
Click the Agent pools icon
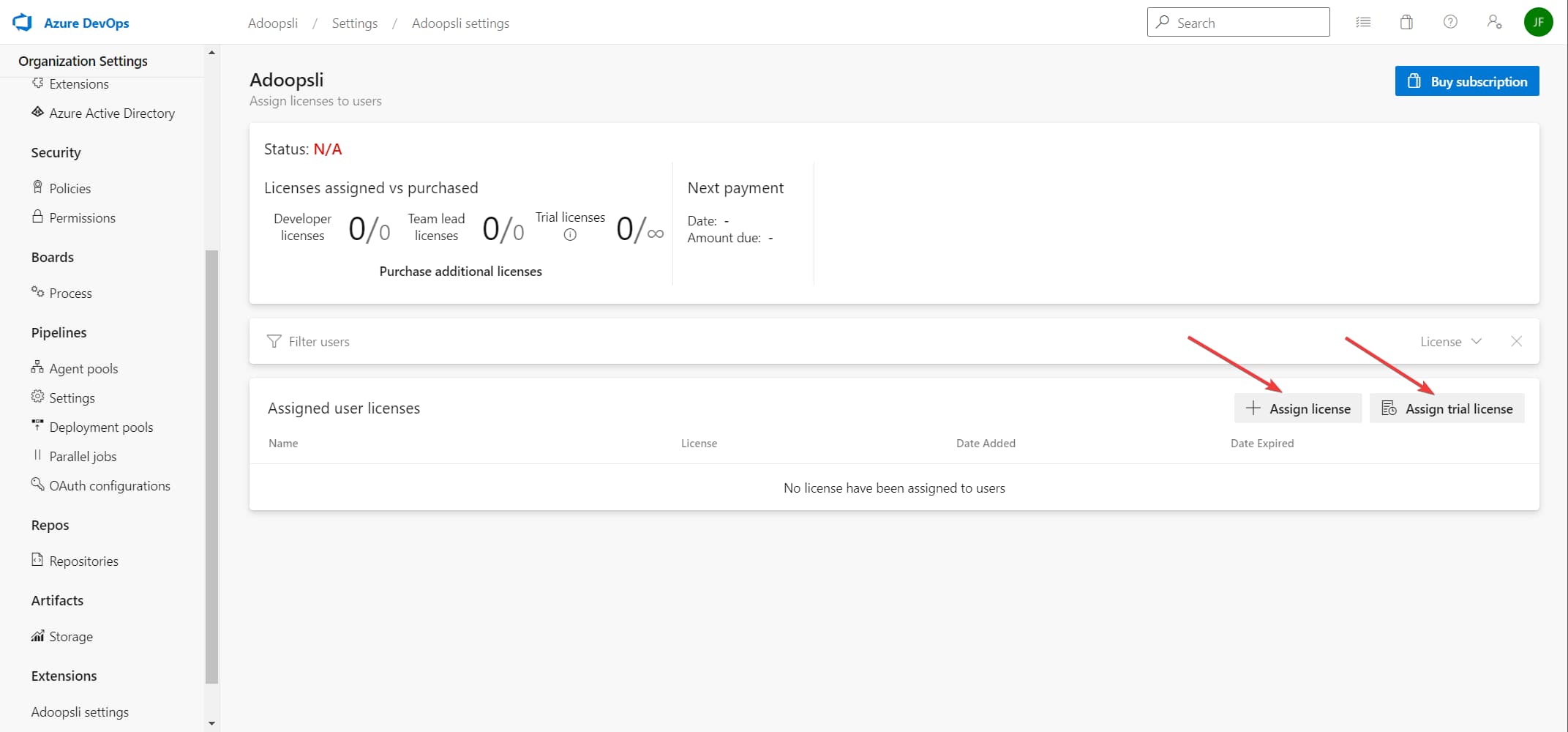coord(37,367)
